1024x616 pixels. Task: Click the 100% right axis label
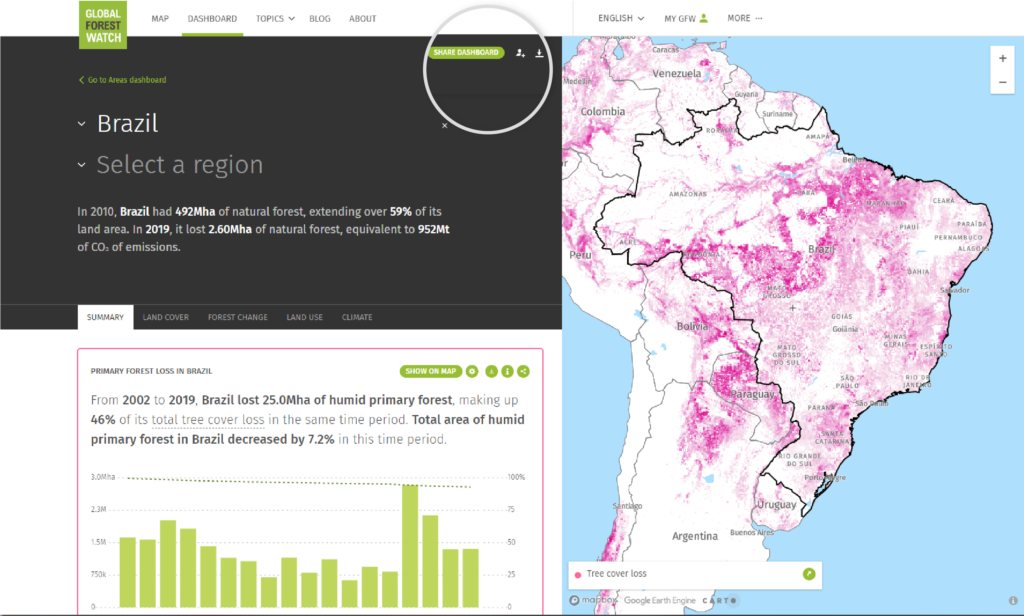point(516,477)
